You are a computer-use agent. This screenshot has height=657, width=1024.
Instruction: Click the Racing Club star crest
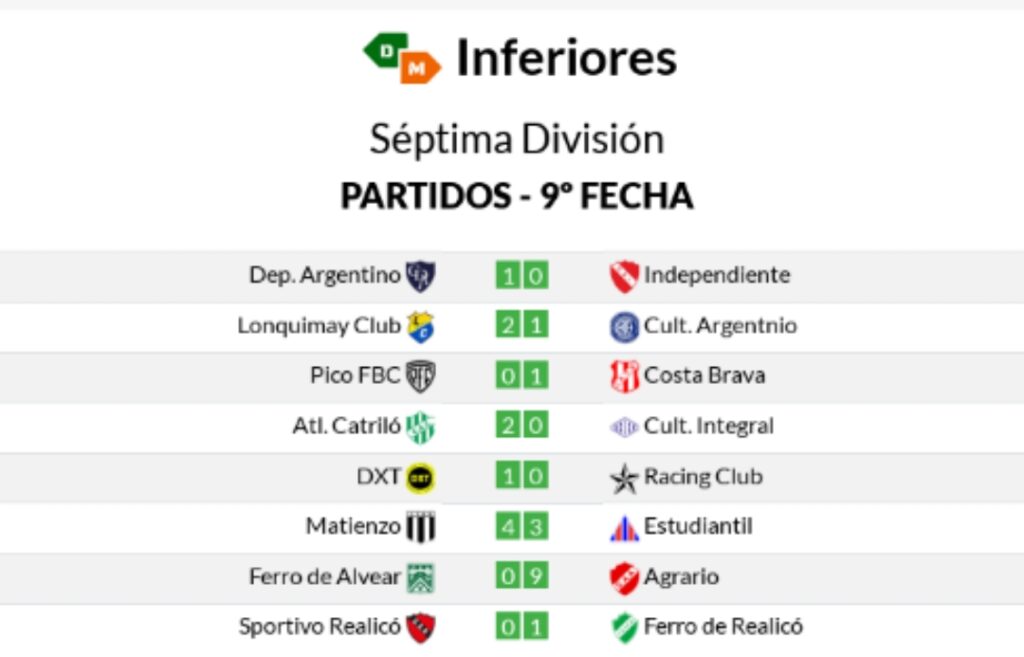(x=624, y=479)
